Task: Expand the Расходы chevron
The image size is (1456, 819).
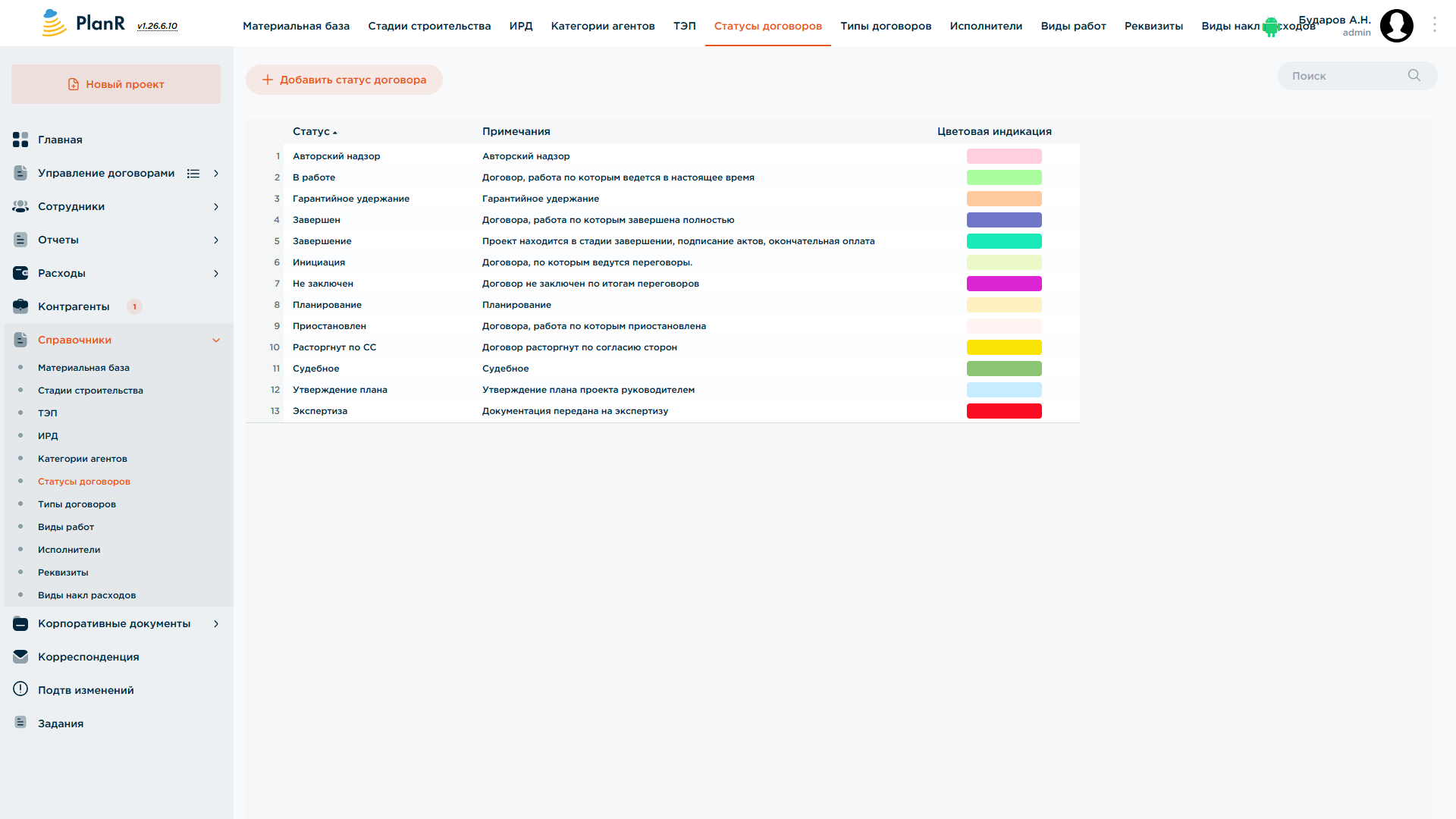Action: coord(216,274)
